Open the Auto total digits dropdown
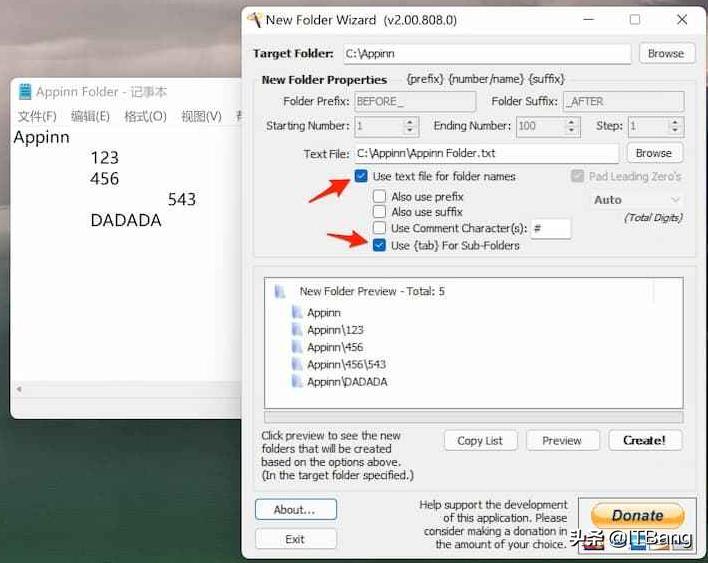 coord(637,200)
